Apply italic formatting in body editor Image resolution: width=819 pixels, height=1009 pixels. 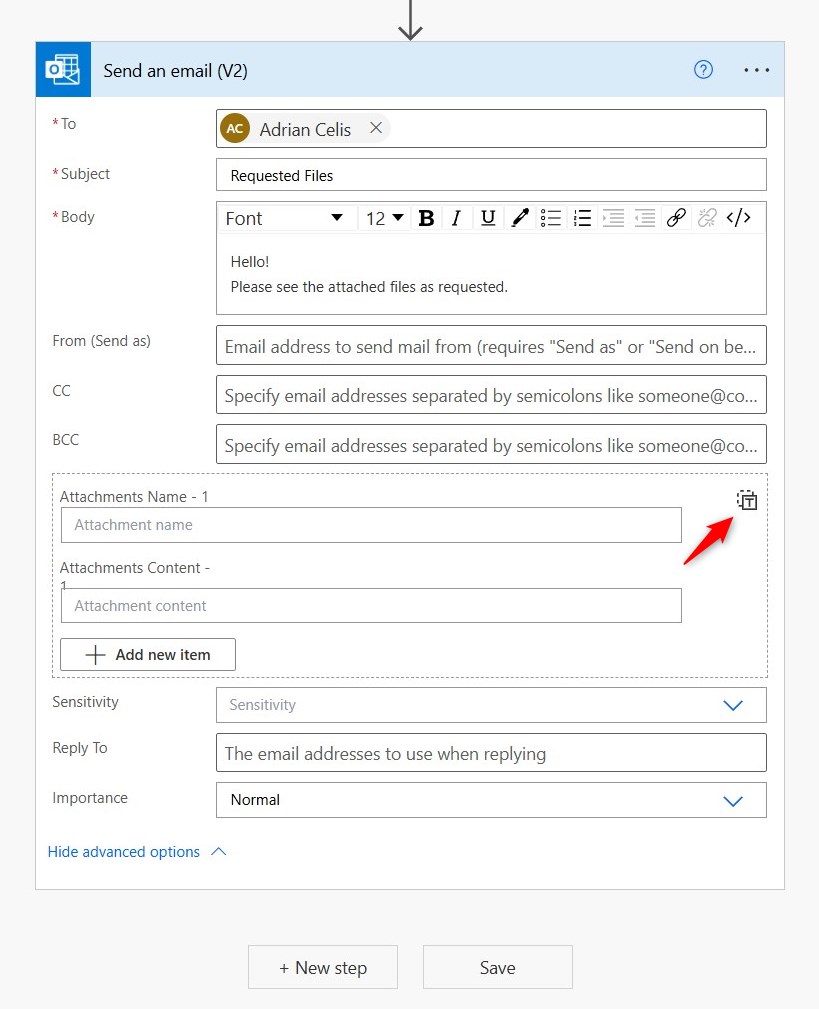point(456,218)
